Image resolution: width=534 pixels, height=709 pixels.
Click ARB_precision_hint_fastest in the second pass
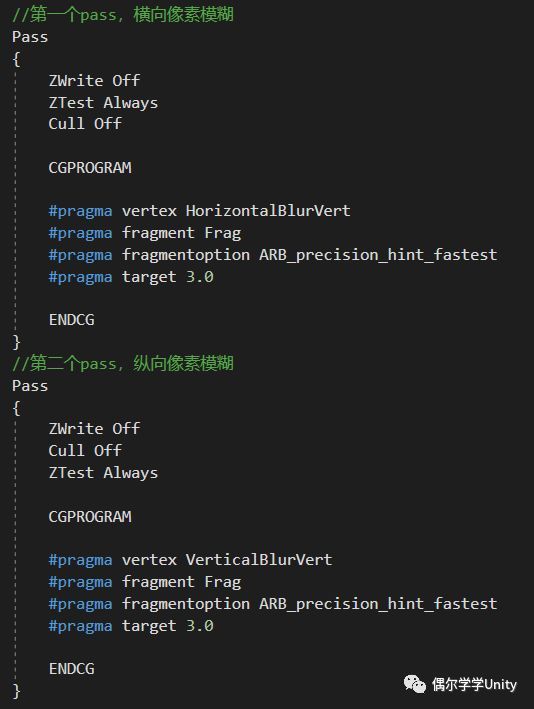(378, 604)
